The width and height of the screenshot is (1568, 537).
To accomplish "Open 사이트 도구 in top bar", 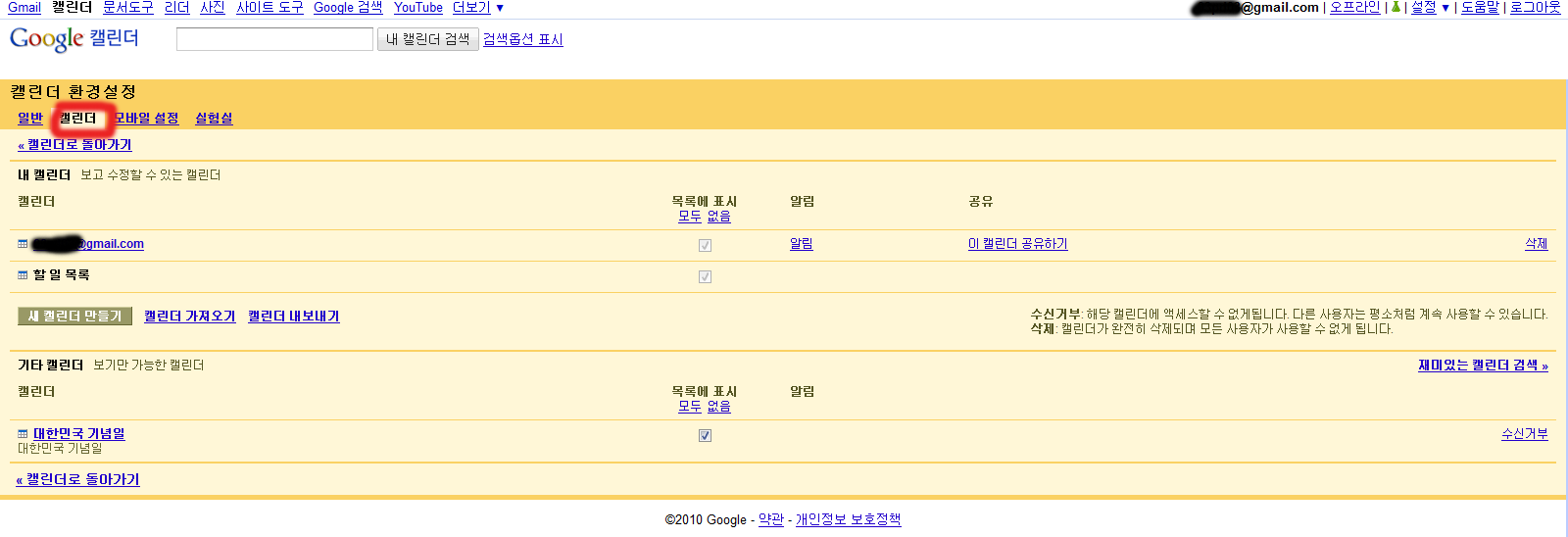I will pyautogui.click(x=269, y=7).
